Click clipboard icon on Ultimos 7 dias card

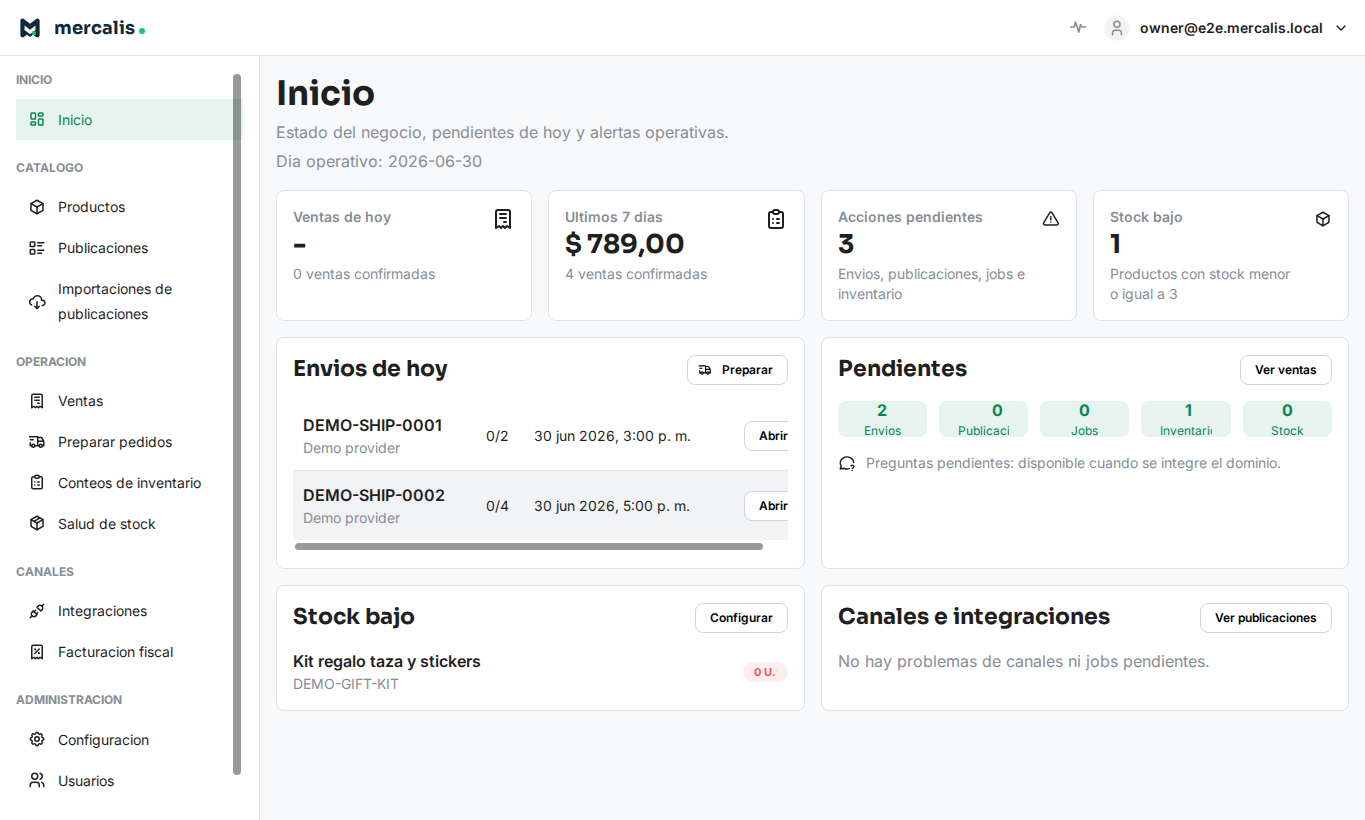coord(776,219)
